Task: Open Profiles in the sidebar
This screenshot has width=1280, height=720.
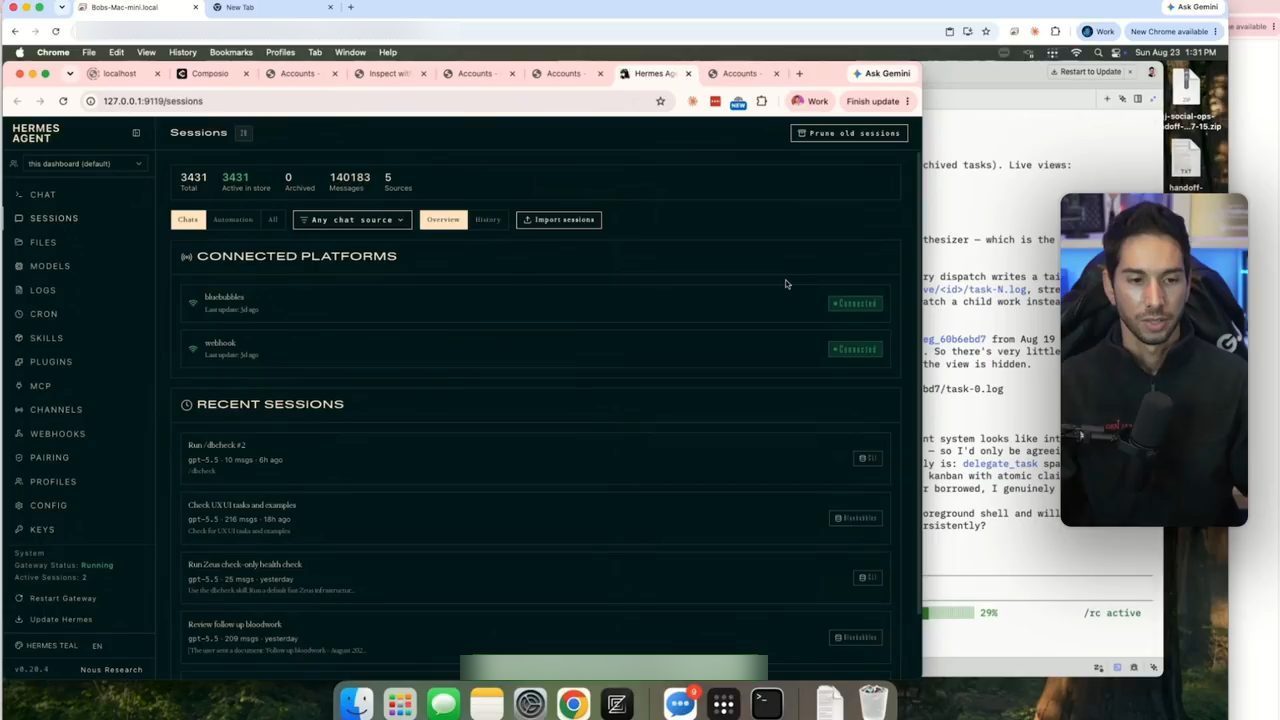Action: 52,482
